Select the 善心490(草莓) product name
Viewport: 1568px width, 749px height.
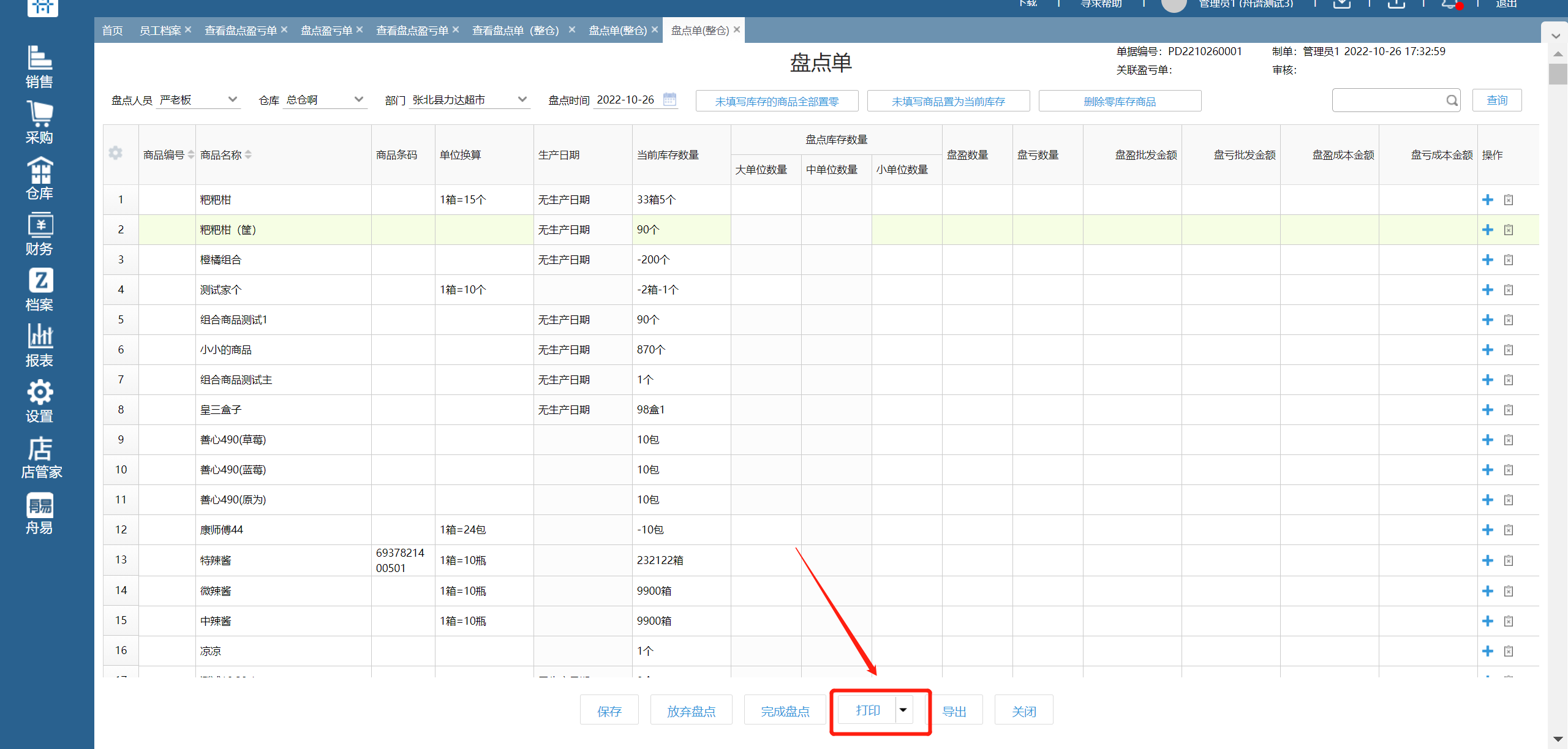click(x=233, y=440)
